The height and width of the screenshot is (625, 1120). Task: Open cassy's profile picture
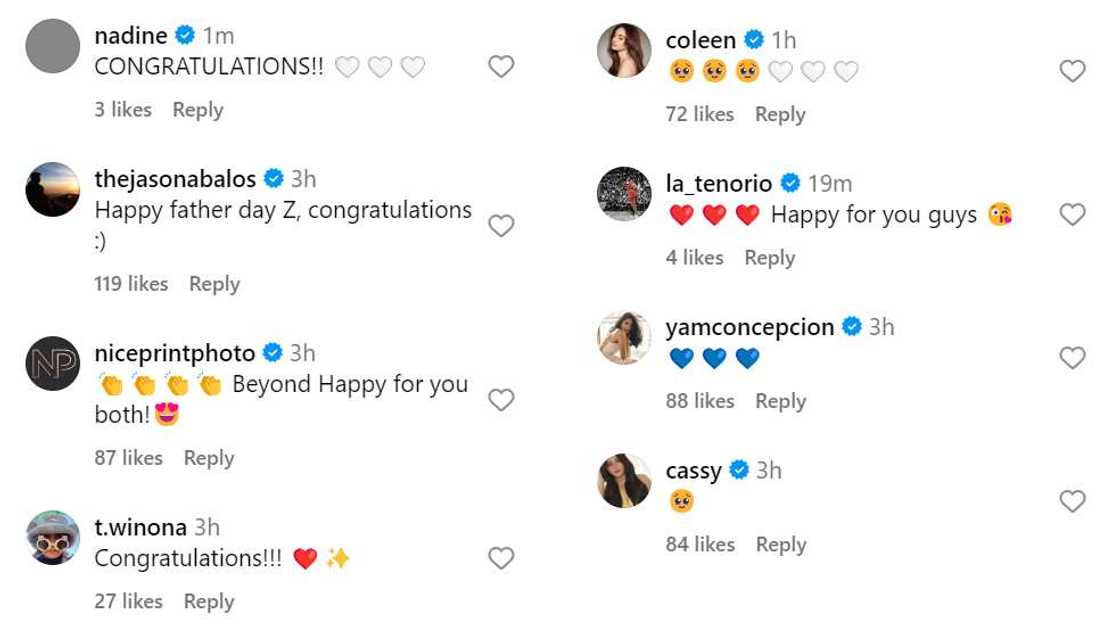(x=624, y=480)
